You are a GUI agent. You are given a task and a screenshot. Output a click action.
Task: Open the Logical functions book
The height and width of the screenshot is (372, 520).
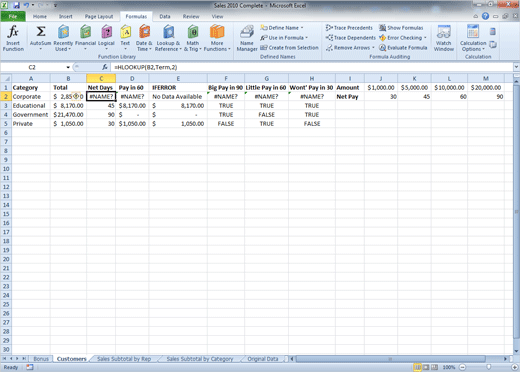pyautogui.click(x=106, y=38)
